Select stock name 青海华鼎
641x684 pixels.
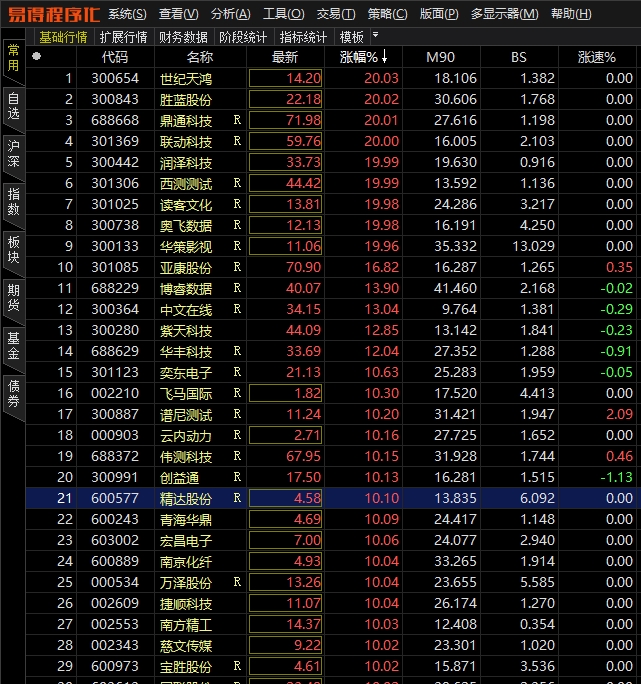pos(186,520)
